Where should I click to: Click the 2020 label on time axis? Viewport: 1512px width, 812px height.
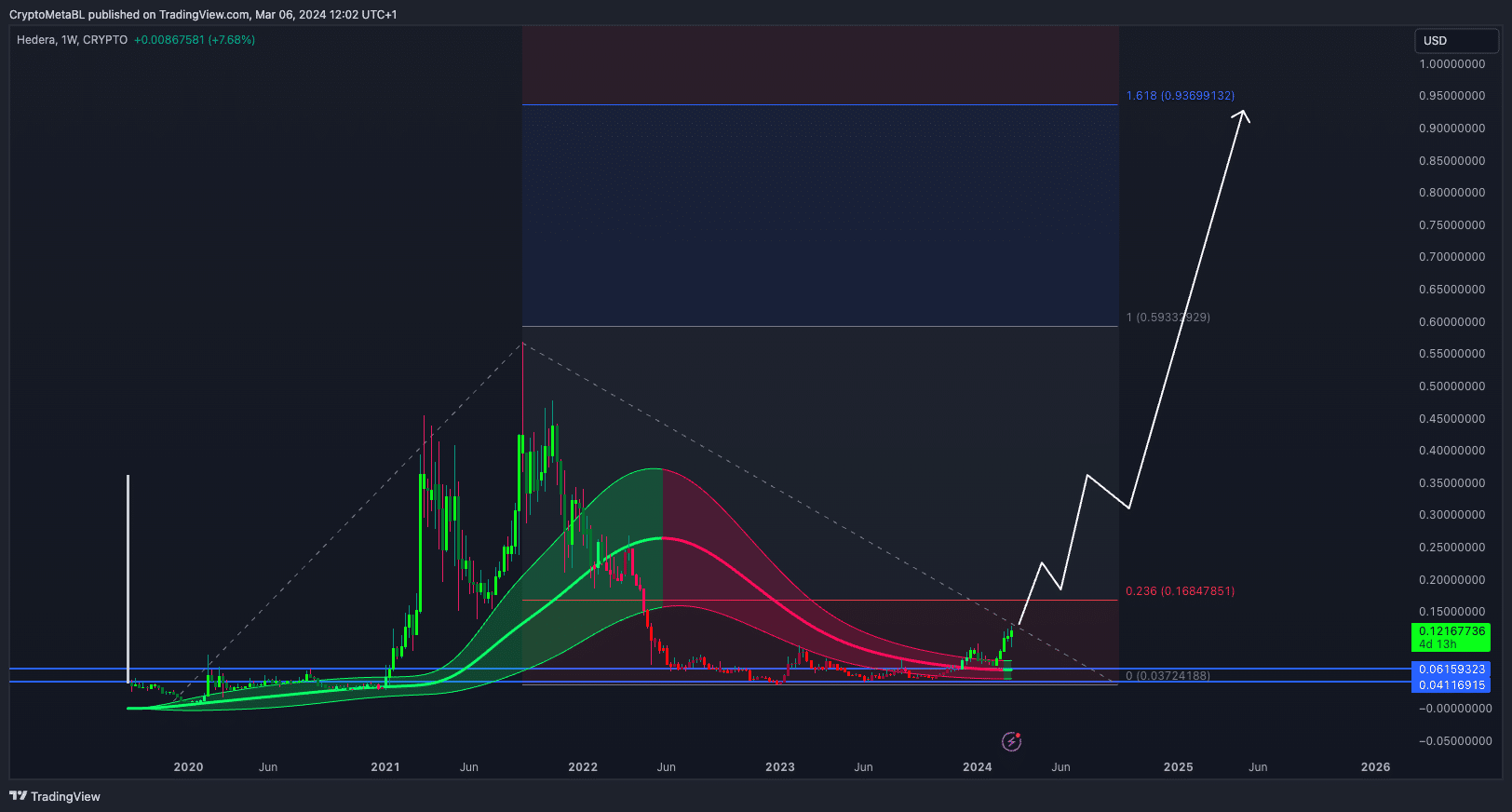pyautogui.click(x=188, y=767)
